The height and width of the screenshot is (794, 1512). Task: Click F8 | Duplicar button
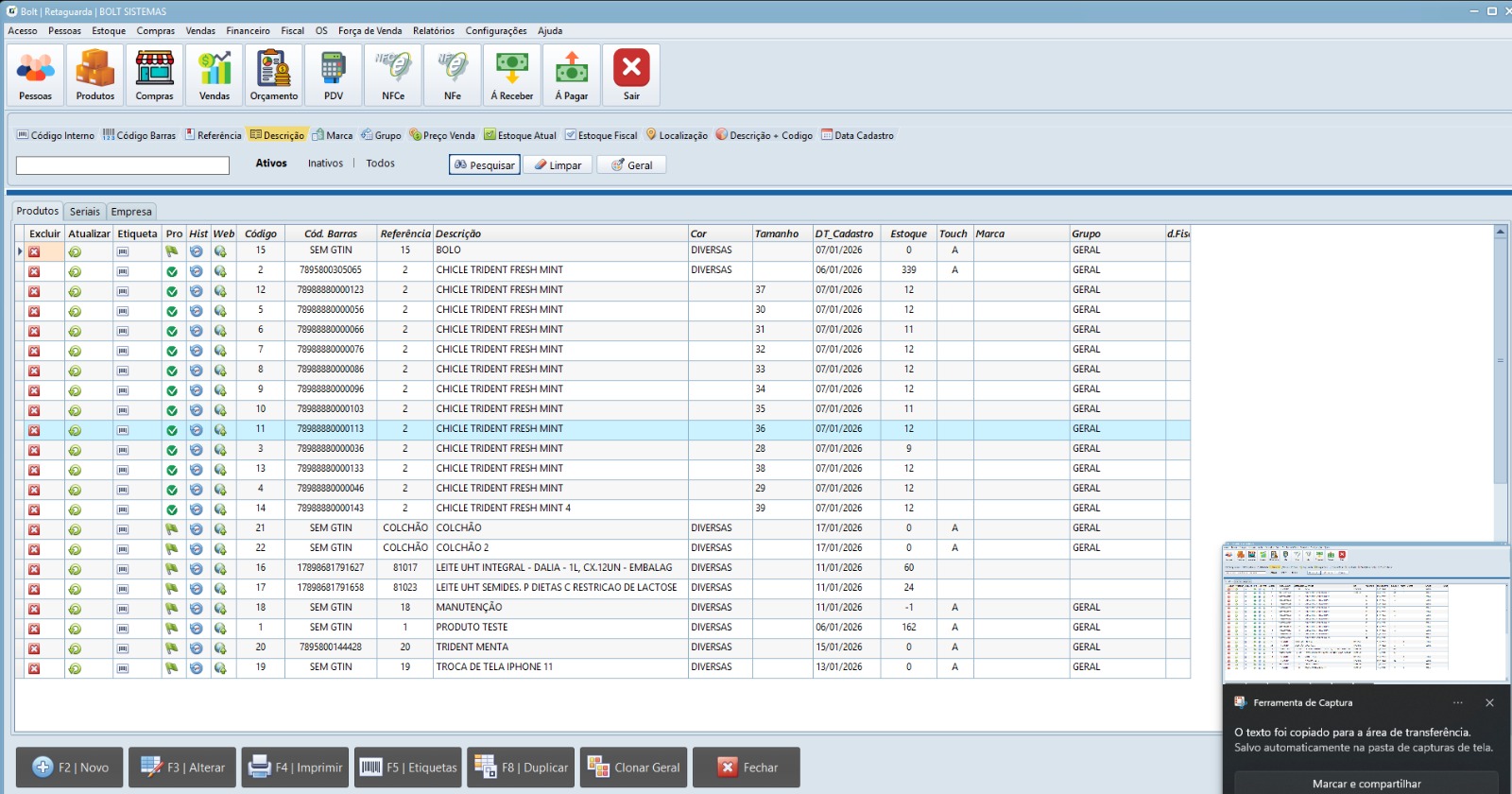click(521, 768)
